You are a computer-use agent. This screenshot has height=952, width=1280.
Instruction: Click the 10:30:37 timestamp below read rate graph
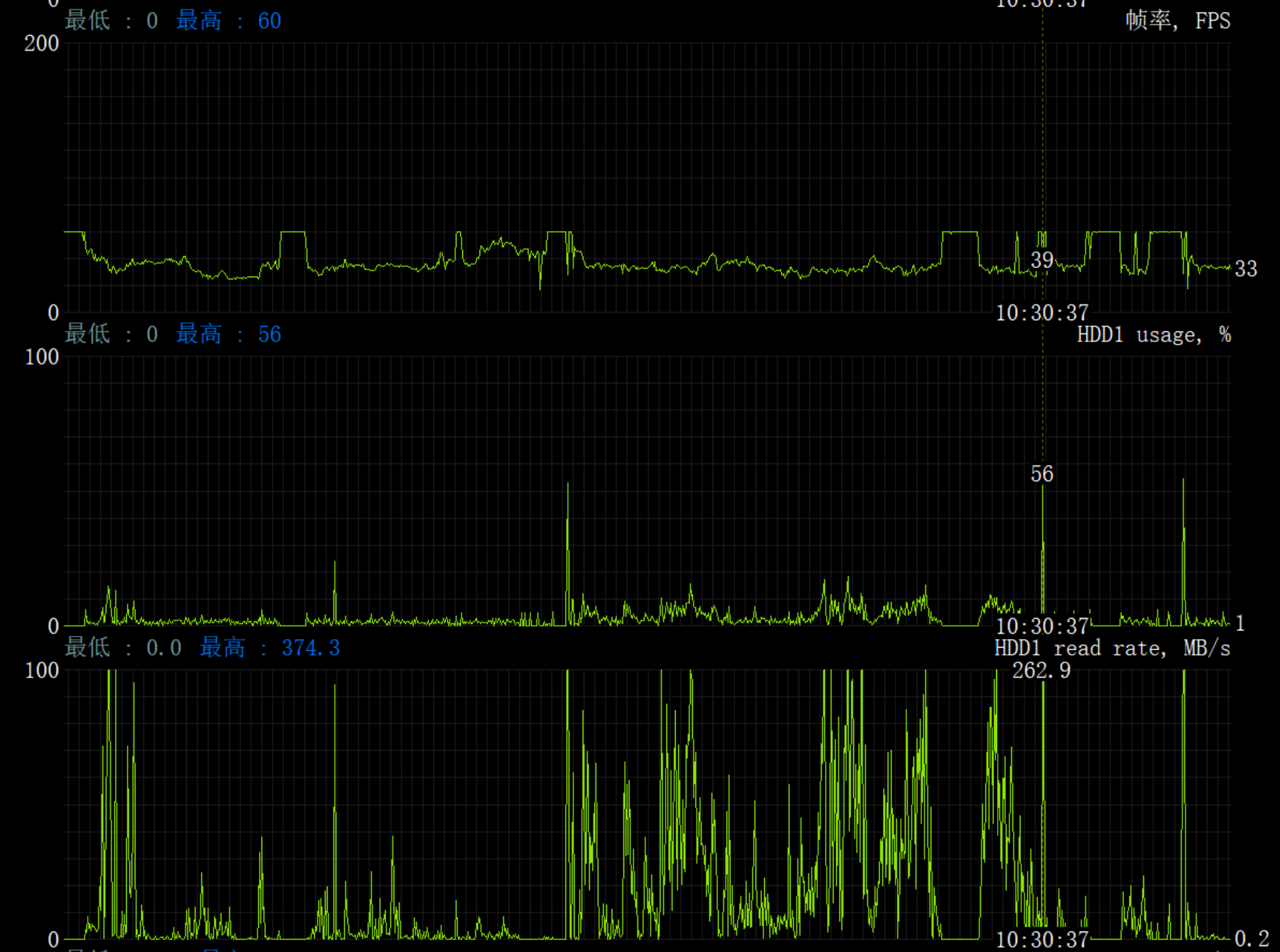[1042, 939]
